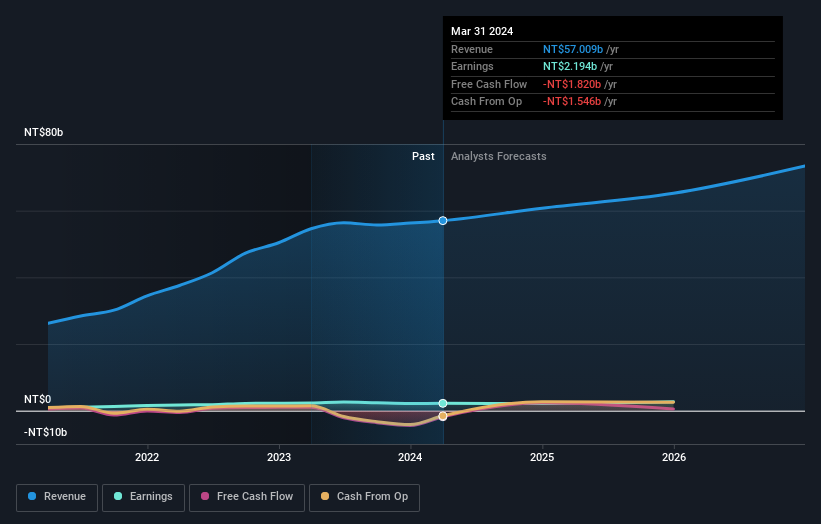Image resolution: width=821 pixels, height=524 pixels.
Task: Click the 2026 x-axis label
Action: tap(674, 457)
